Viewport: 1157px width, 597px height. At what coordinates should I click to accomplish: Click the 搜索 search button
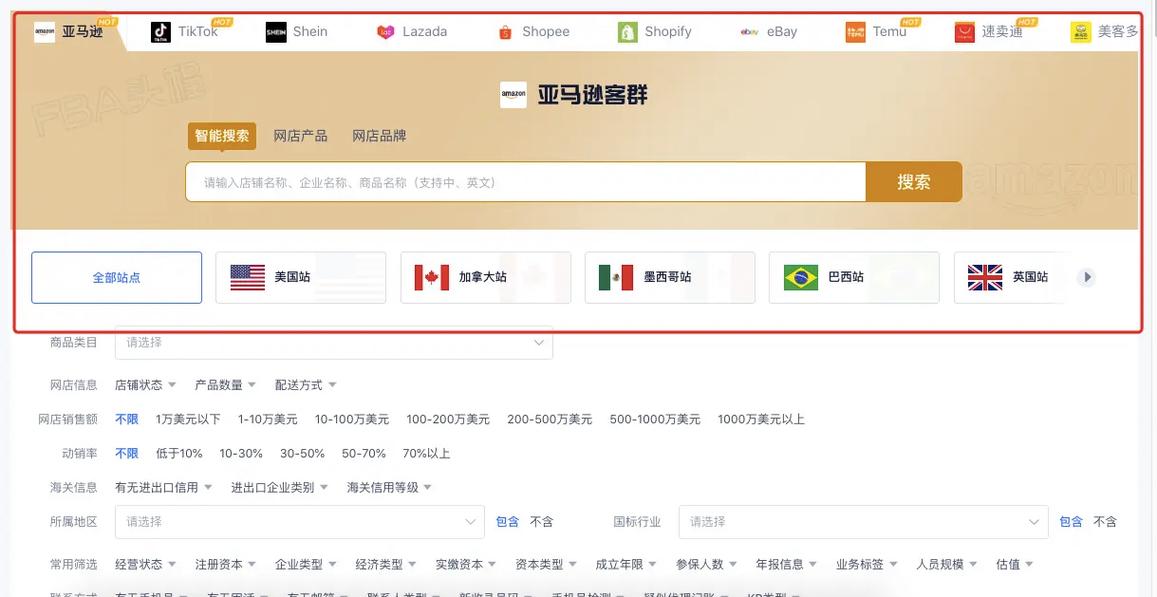tap(913, 180)
